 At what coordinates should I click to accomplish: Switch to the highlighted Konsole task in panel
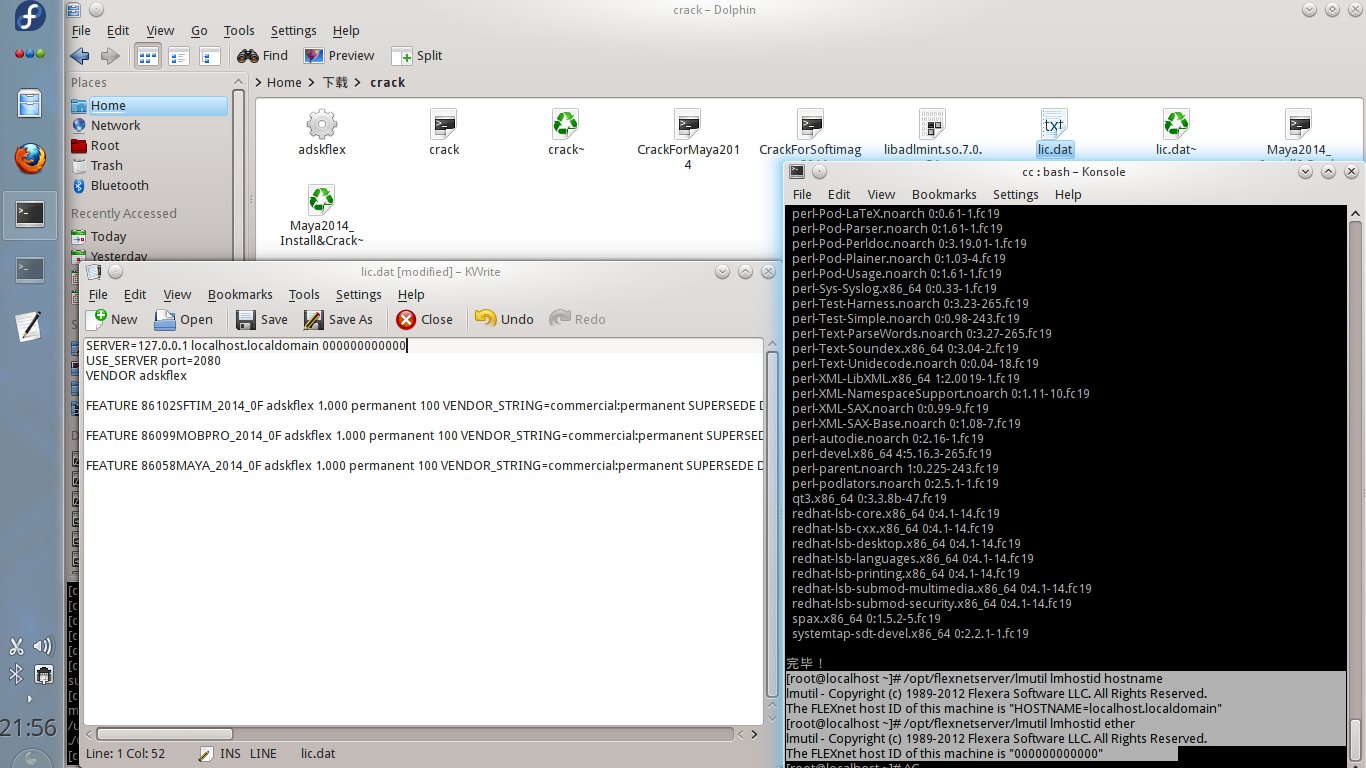[30, 213]
